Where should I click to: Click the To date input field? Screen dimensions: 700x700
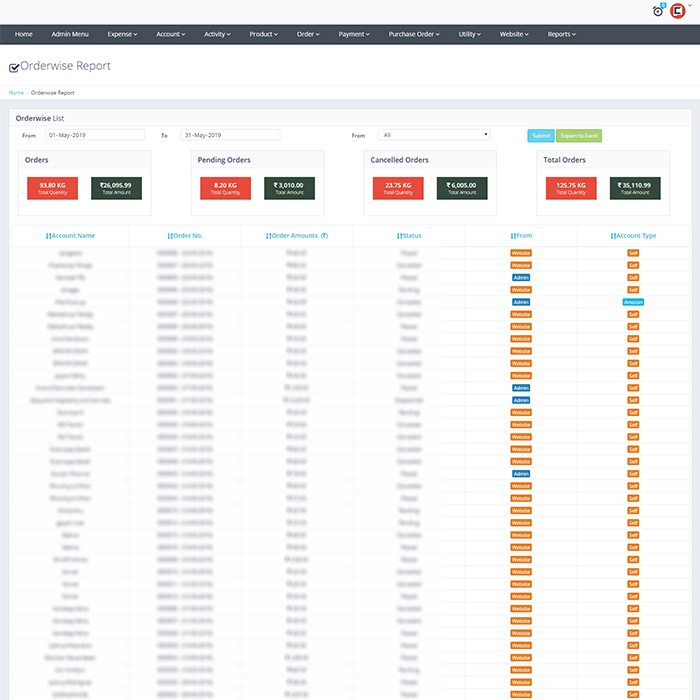point(230,135)
